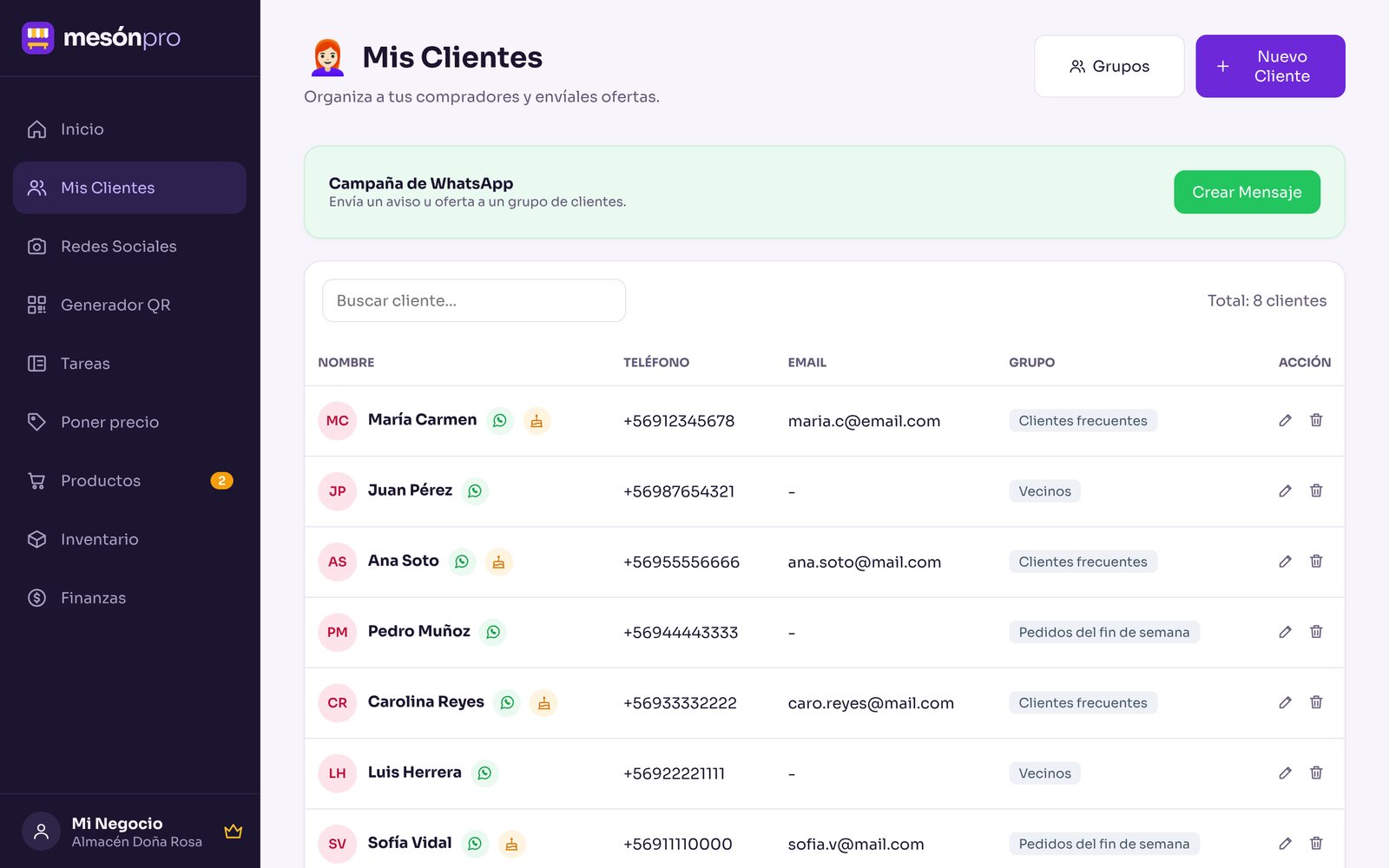Click the JP avatar of Juan Pérez
Image resolution: width=1389 pixels, height=868 pixels.
338,491
